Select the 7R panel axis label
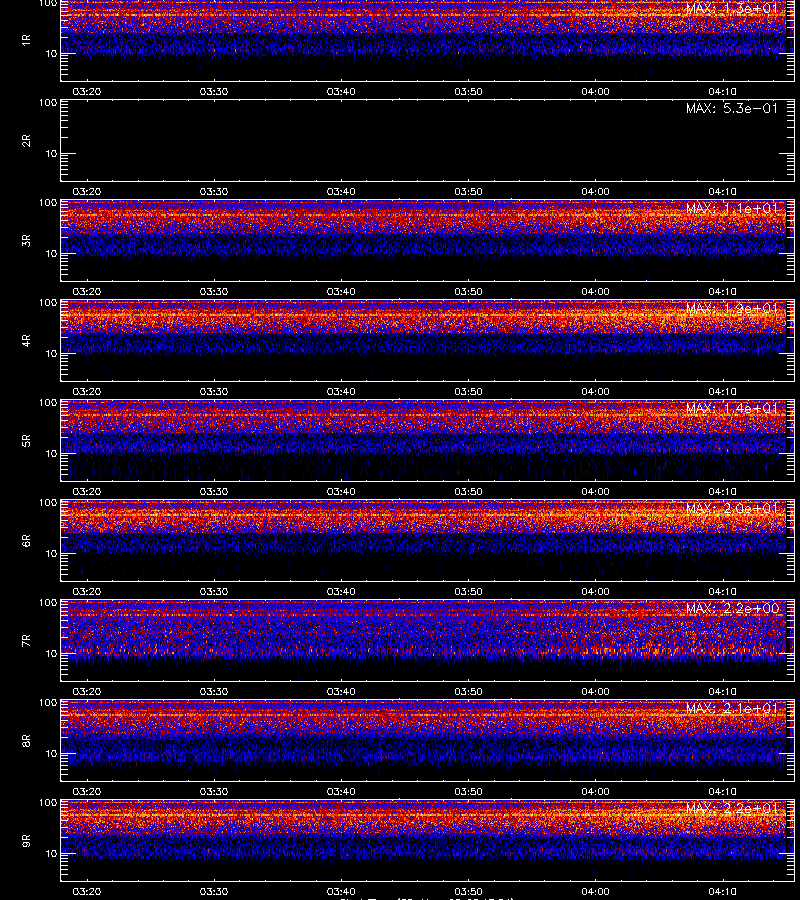Screen dimensions: 800x900 (x=26, y=641)
